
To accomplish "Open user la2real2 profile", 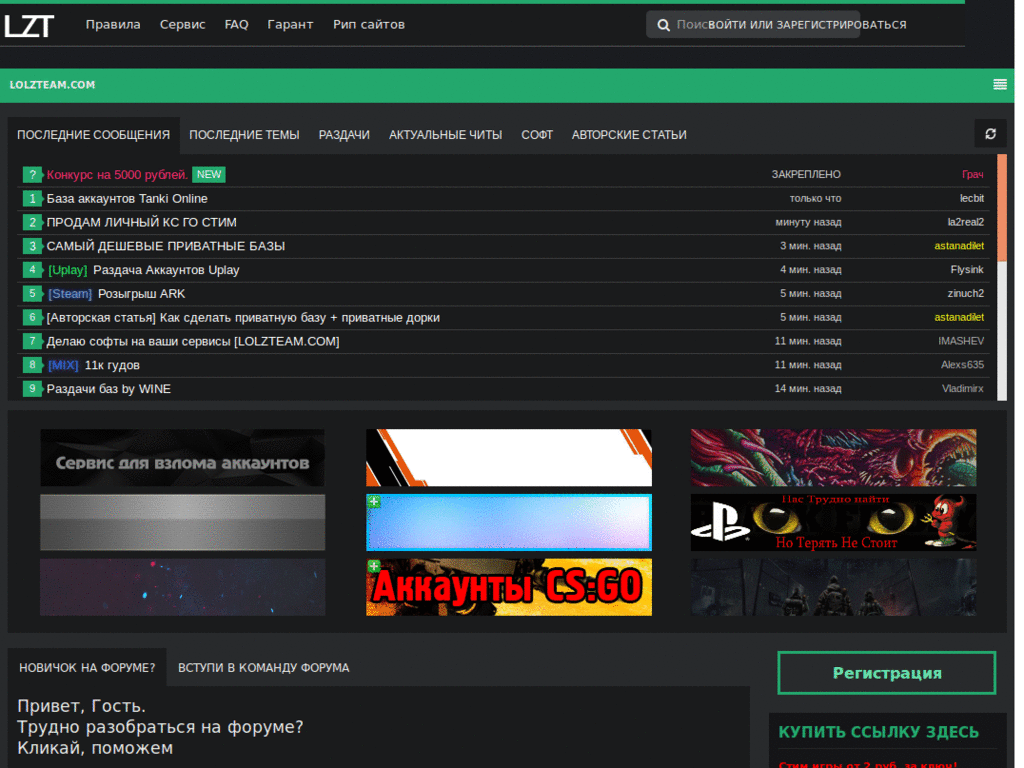I will (x=966, y=222).
